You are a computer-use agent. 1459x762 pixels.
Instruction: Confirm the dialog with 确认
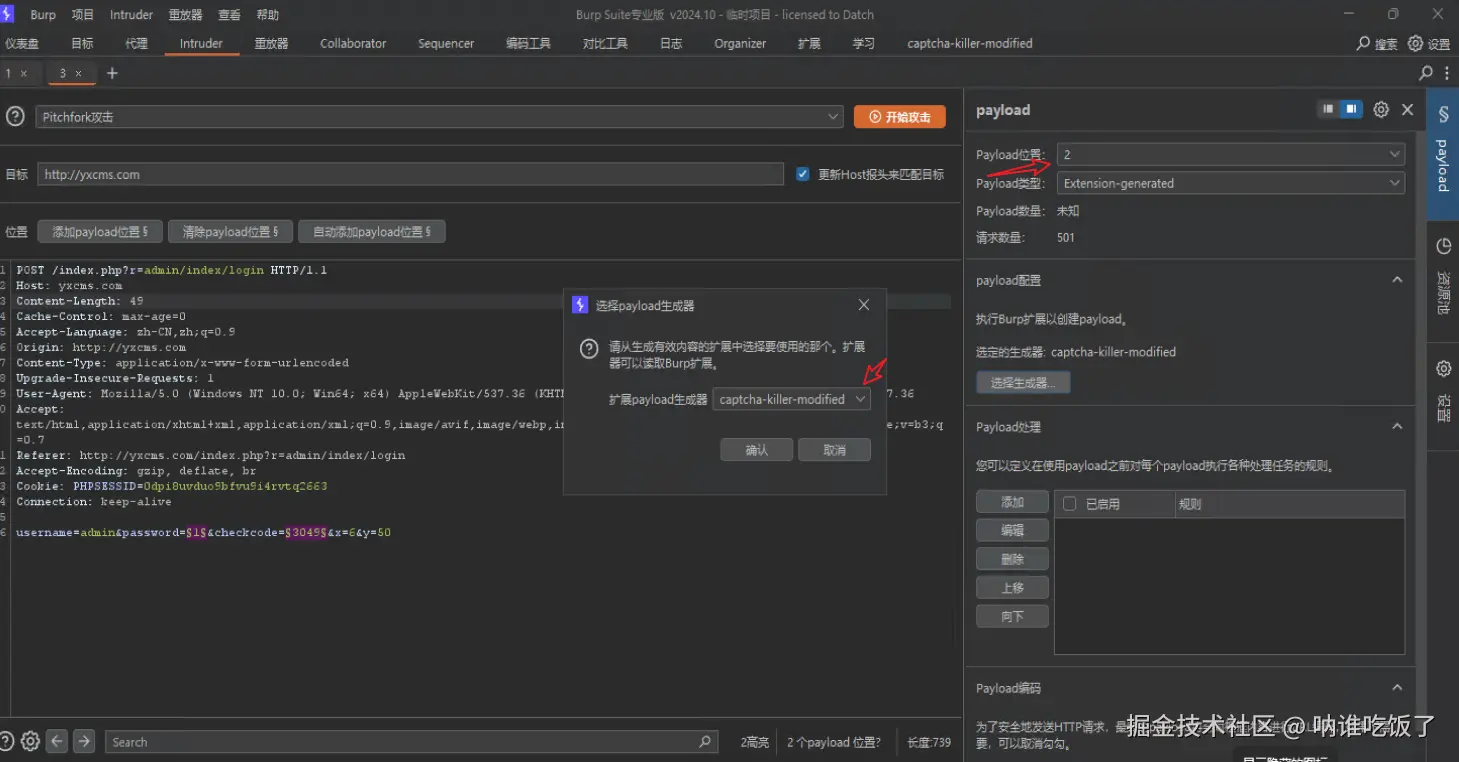756,450
